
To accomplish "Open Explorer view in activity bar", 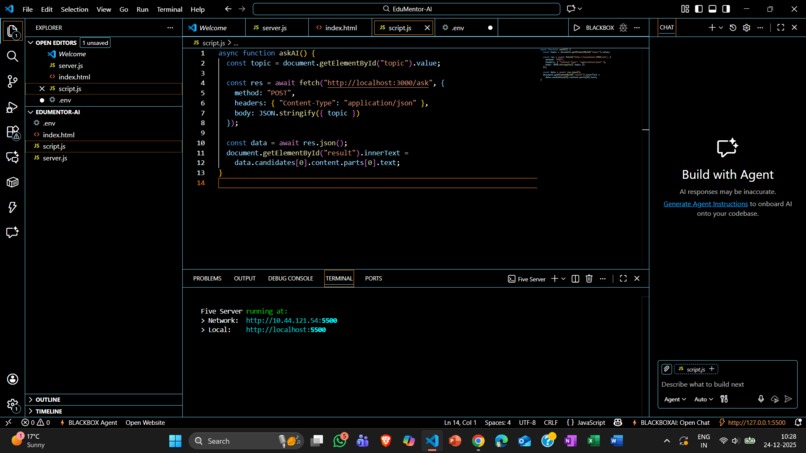I will (12, 31).
